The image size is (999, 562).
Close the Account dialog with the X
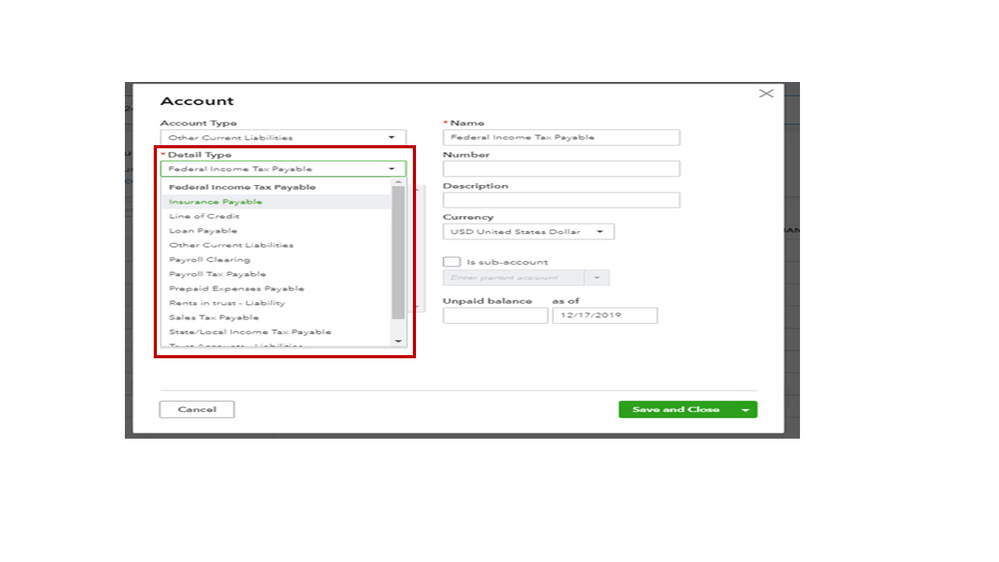click(766, 94)
